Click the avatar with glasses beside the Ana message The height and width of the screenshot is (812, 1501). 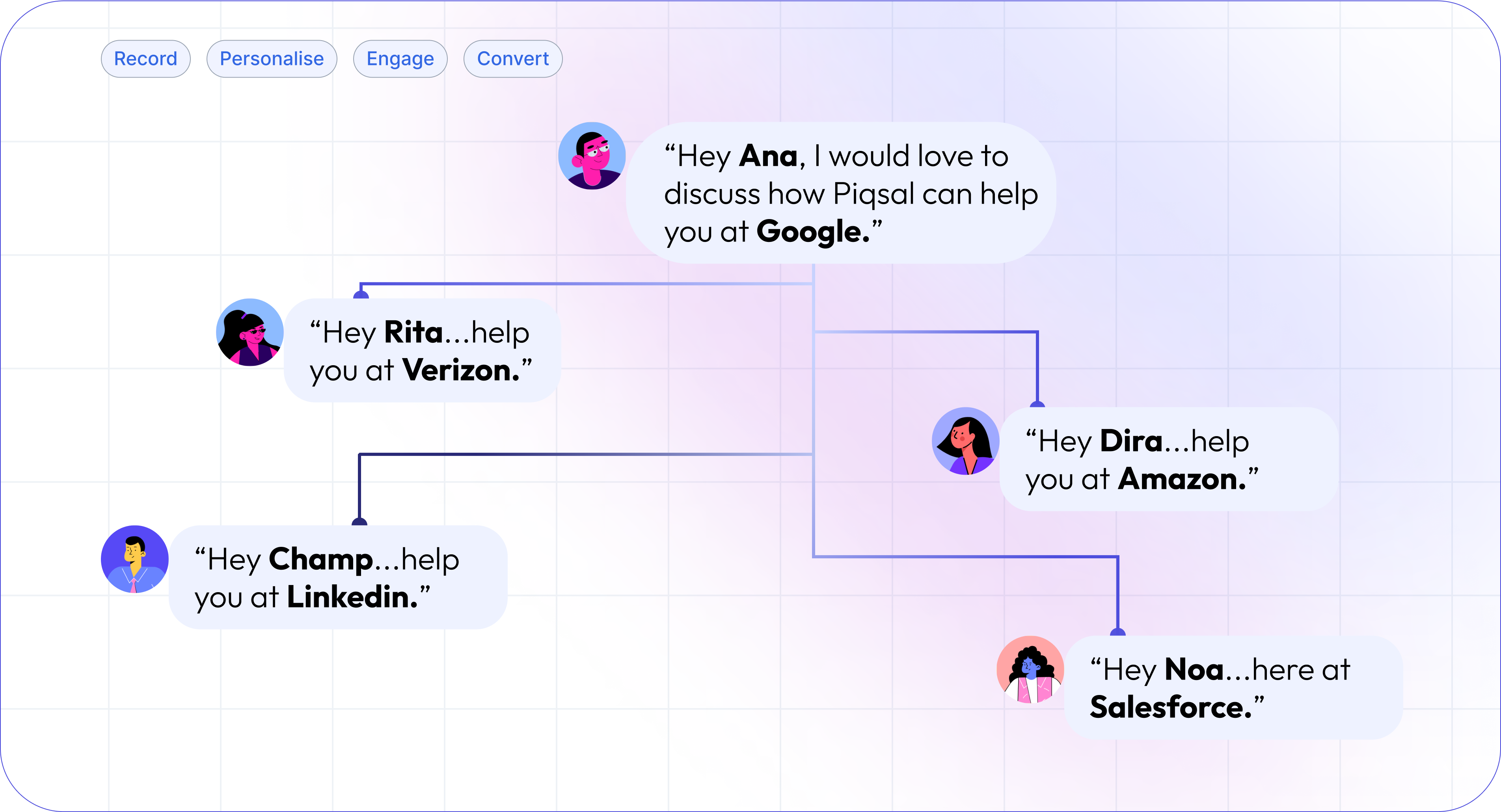(x=592, y=156)
